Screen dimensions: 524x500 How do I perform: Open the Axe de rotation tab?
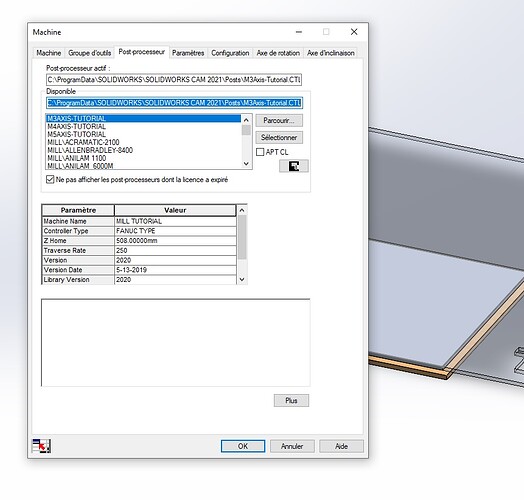click(x=278, y=53)
